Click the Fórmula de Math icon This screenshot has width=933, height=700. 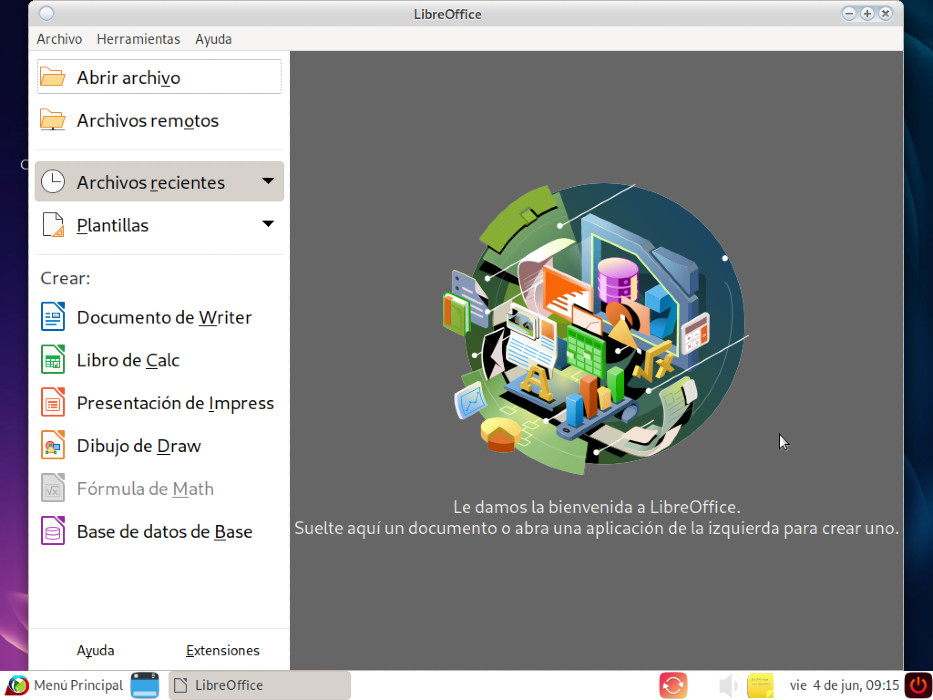53,488
